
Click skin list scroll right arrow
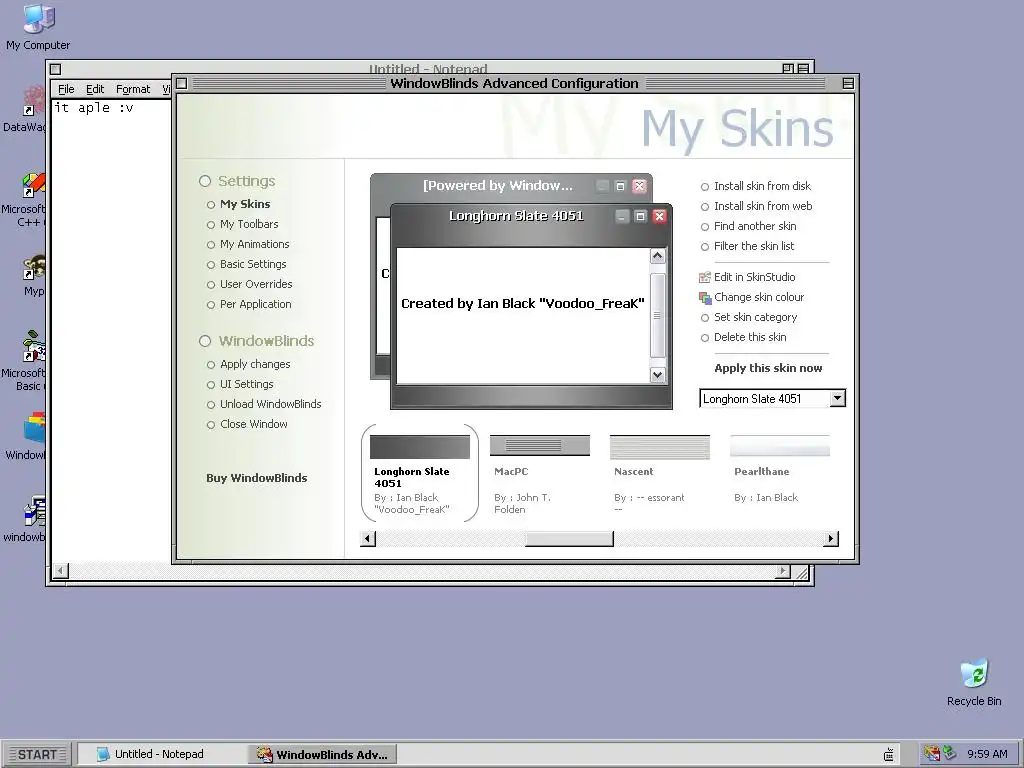(831, 539)
